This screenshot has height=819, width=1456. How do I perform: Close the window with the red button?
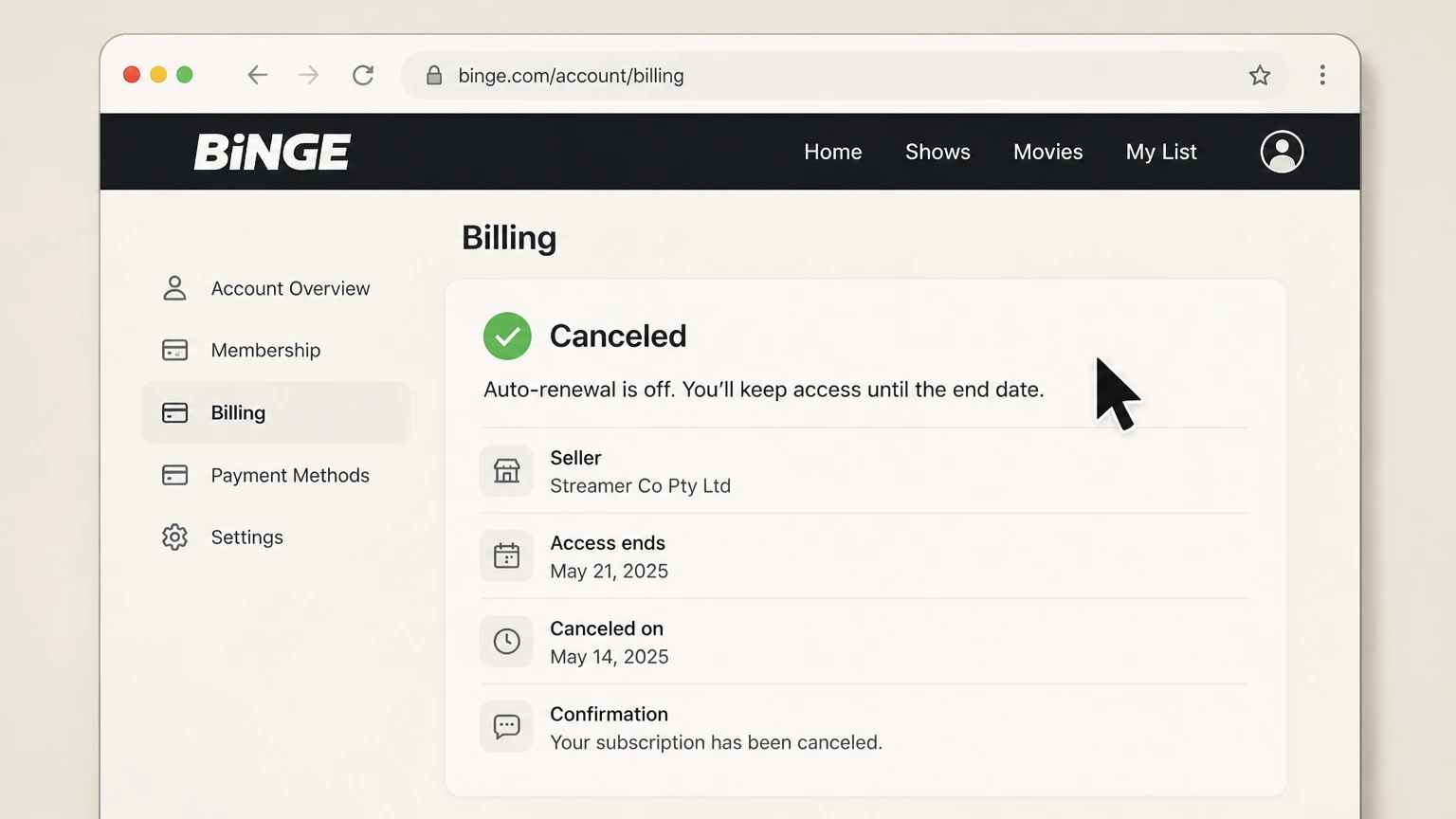coord(132,75)
